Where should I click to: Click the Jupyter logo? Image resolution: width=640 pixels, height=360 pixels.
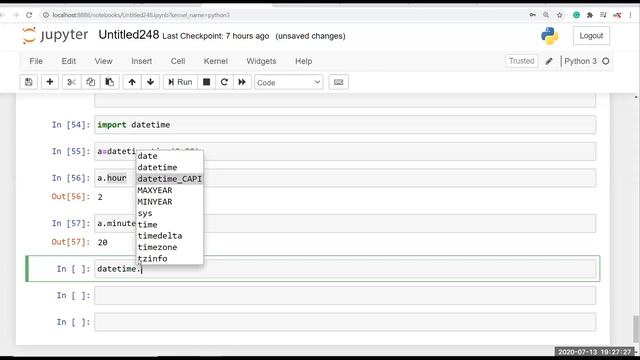[x=55, y=36]
